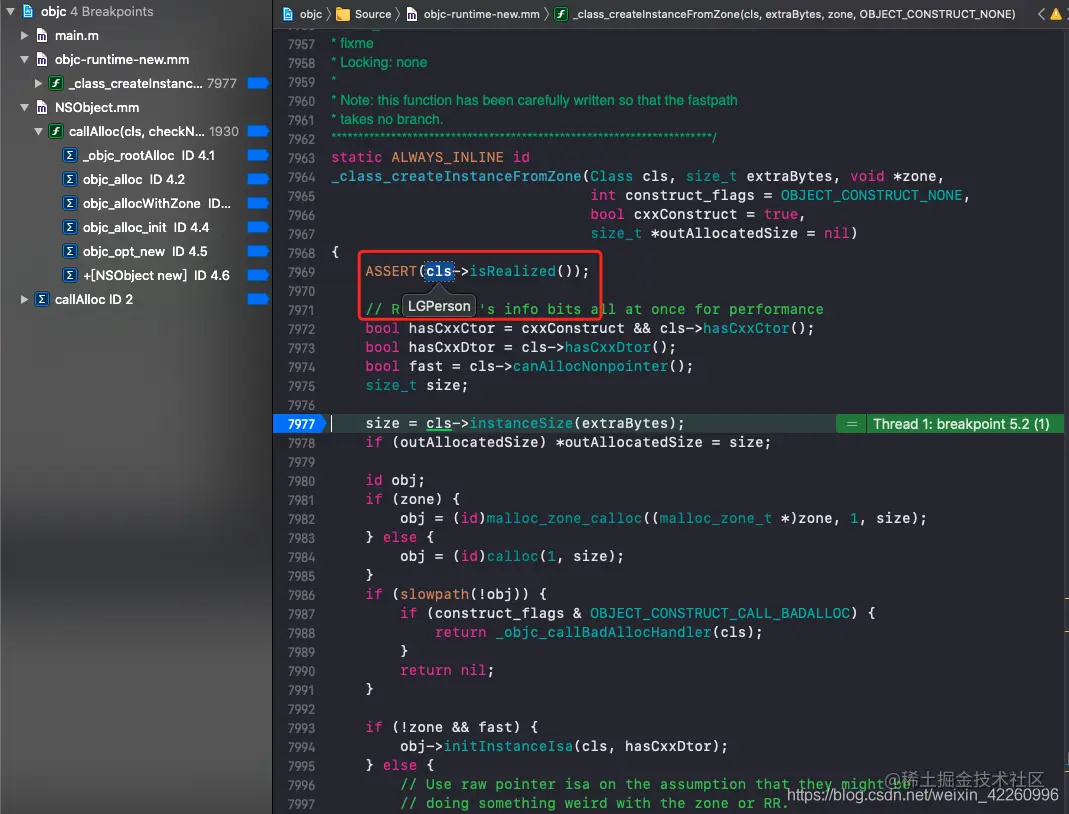Image resolution: width=1069 pixels, height=814 pixels.
Task: Click the isRealized call on line 7969
Action: pyautogui.click(x=512, y=271)
